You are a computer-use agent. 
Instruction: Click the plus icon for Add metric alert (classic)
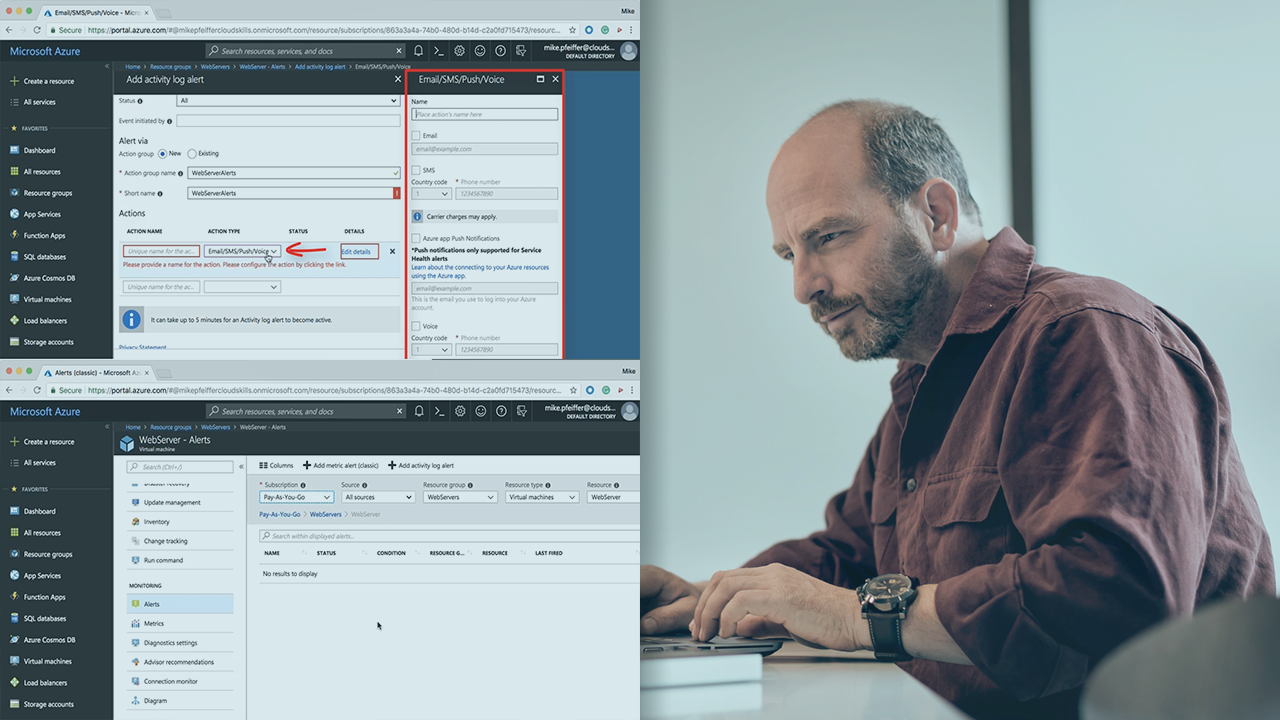click(307, 465)
